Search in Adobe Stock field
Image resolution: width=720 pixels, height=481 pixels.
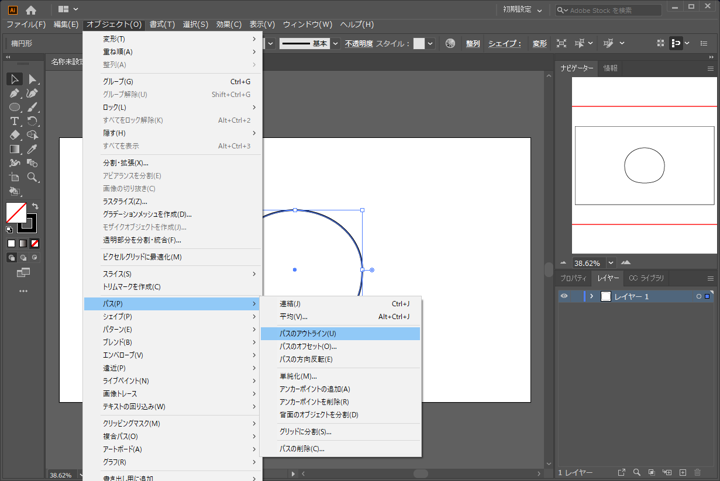608,10
